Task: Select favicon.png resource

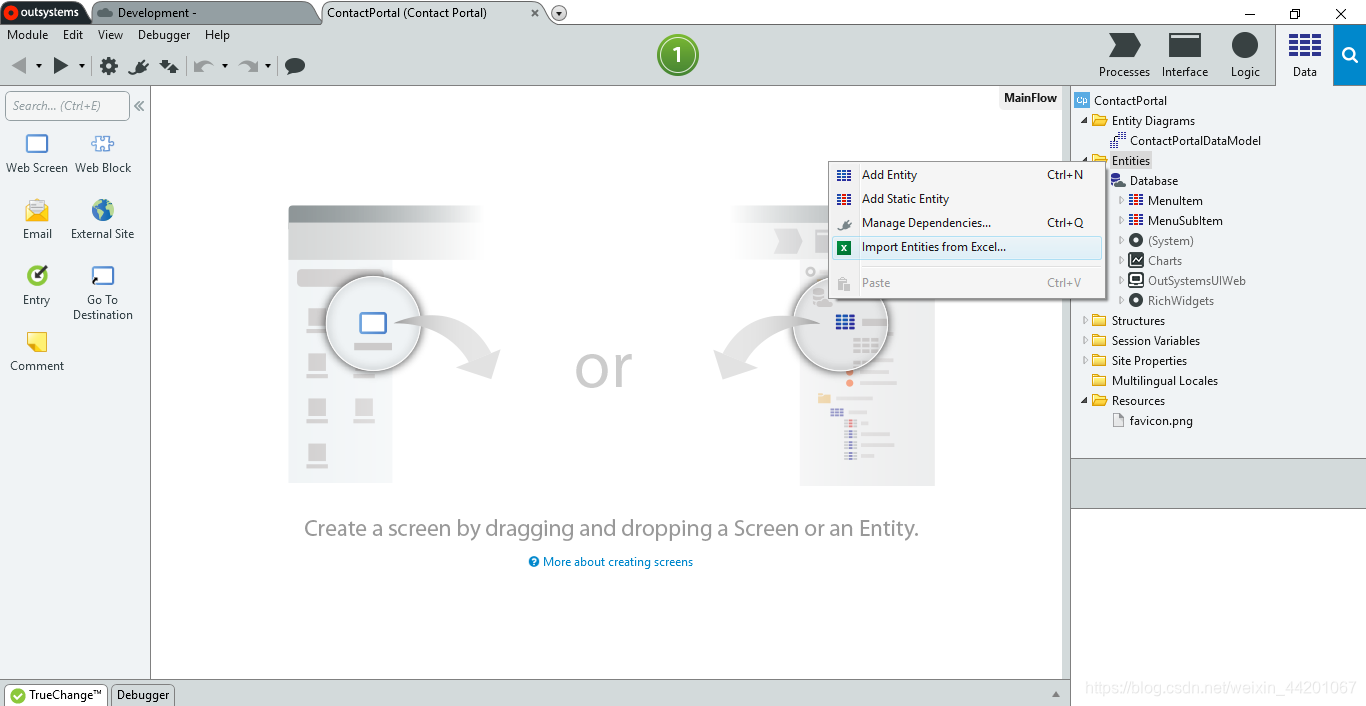Action: [1161, 421]
